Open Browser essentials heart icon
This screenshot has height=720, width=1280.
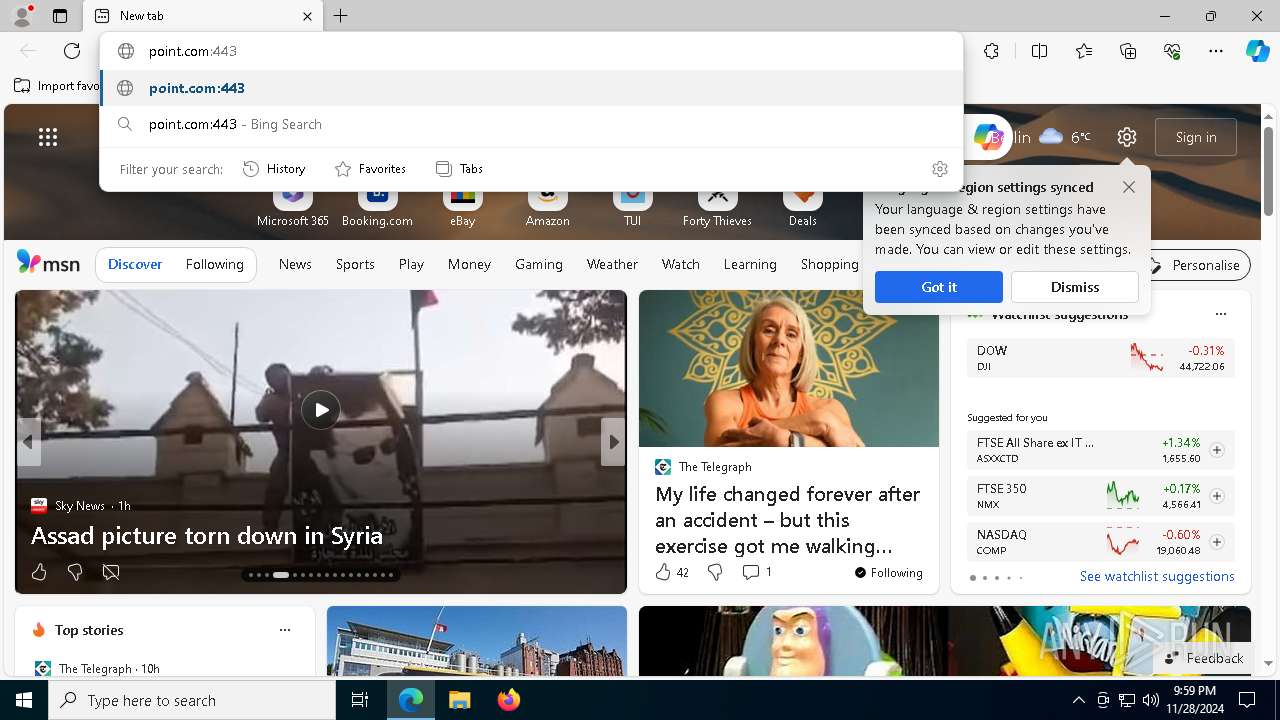(1172, 51)
